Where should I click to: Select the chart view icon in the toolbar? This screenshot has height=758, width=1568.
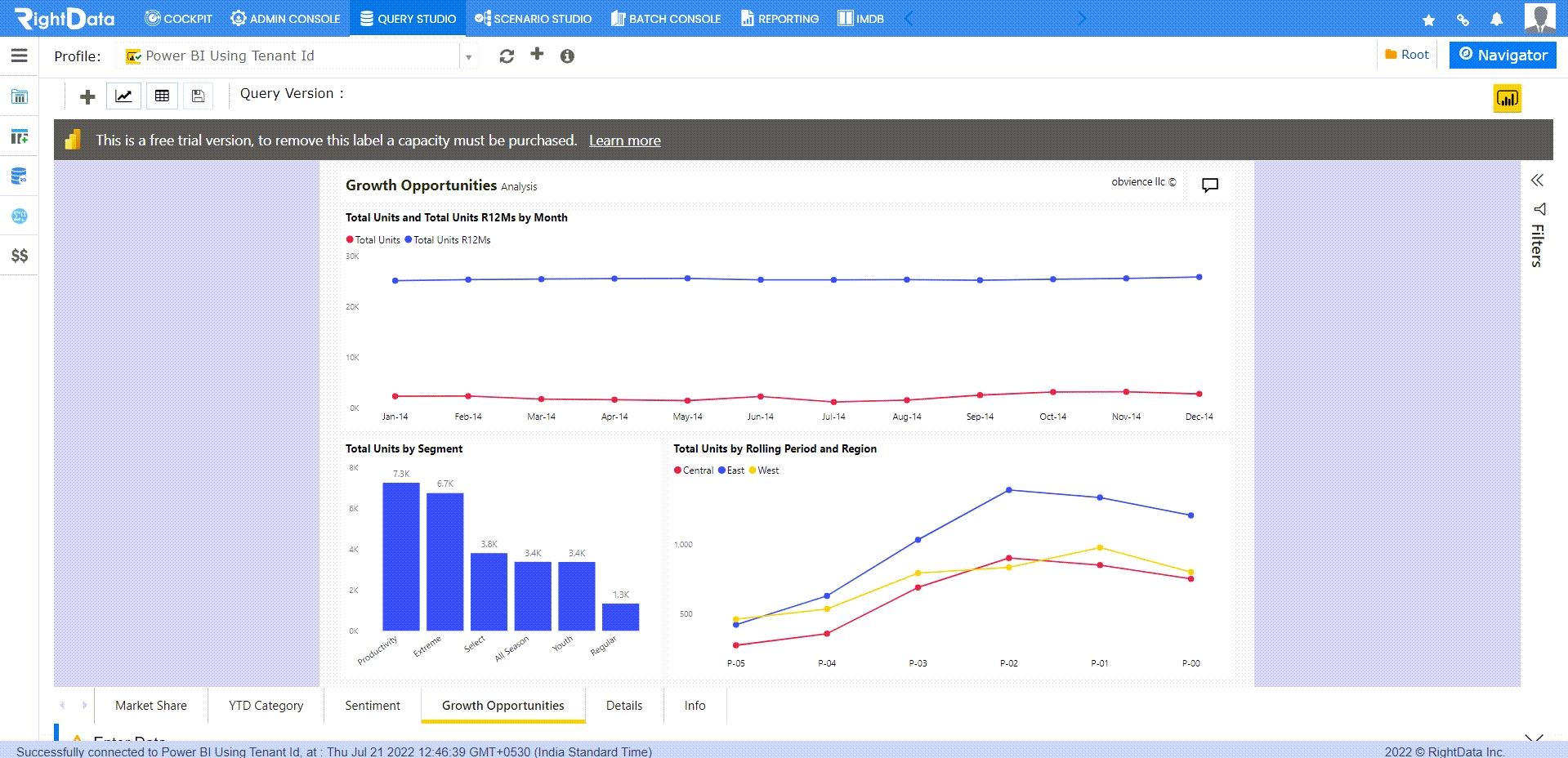(x=123, y=96)
